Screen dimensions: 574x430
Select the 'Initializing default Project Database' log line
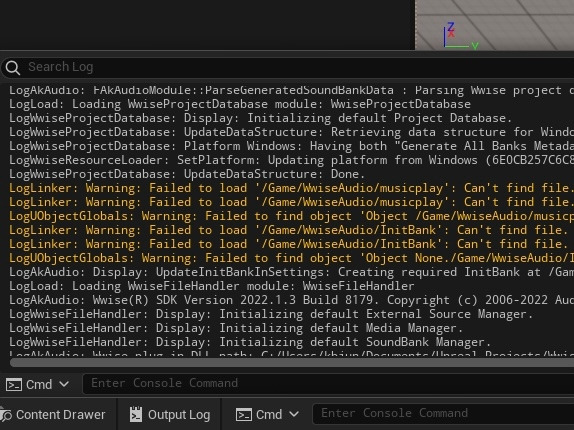pyautogui.click(x=260, y=118)
